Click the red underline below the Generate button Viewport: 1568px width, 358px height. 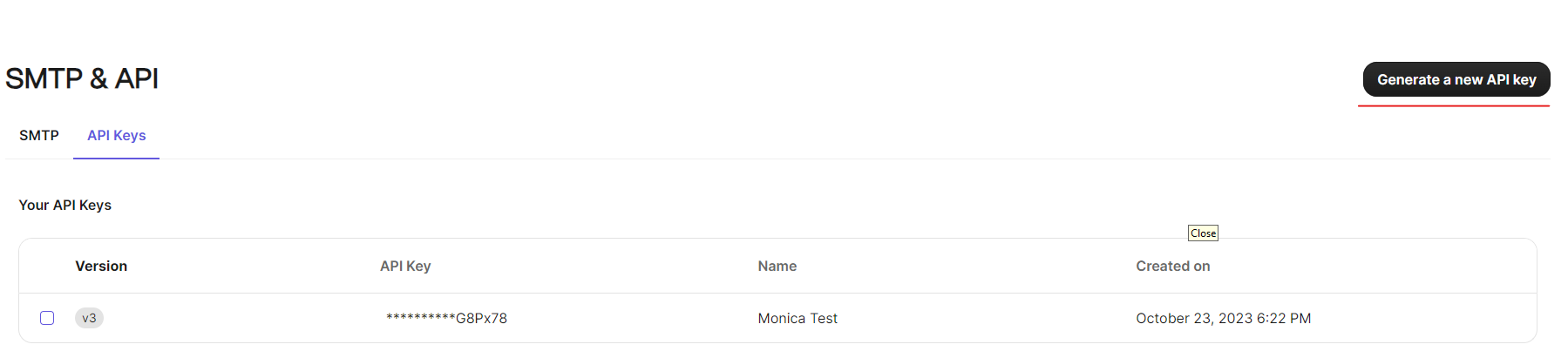click(1454, 105)
